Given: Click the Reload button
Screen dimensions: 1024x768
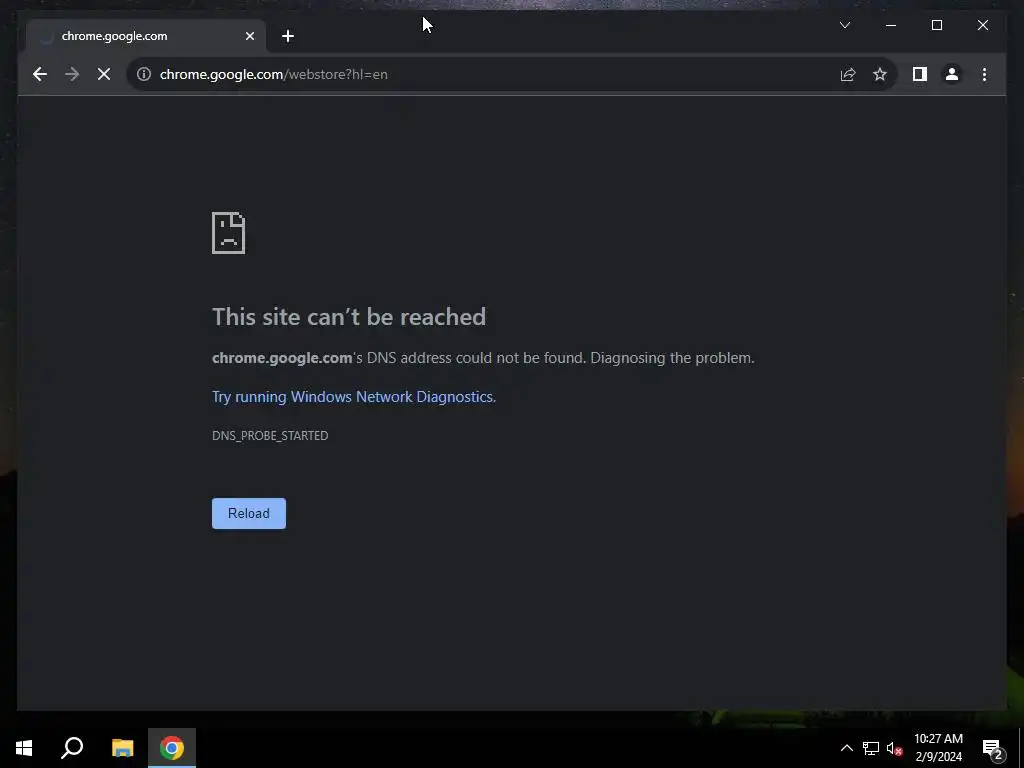Looking at the screenshot, I should [x=249, y=513].
